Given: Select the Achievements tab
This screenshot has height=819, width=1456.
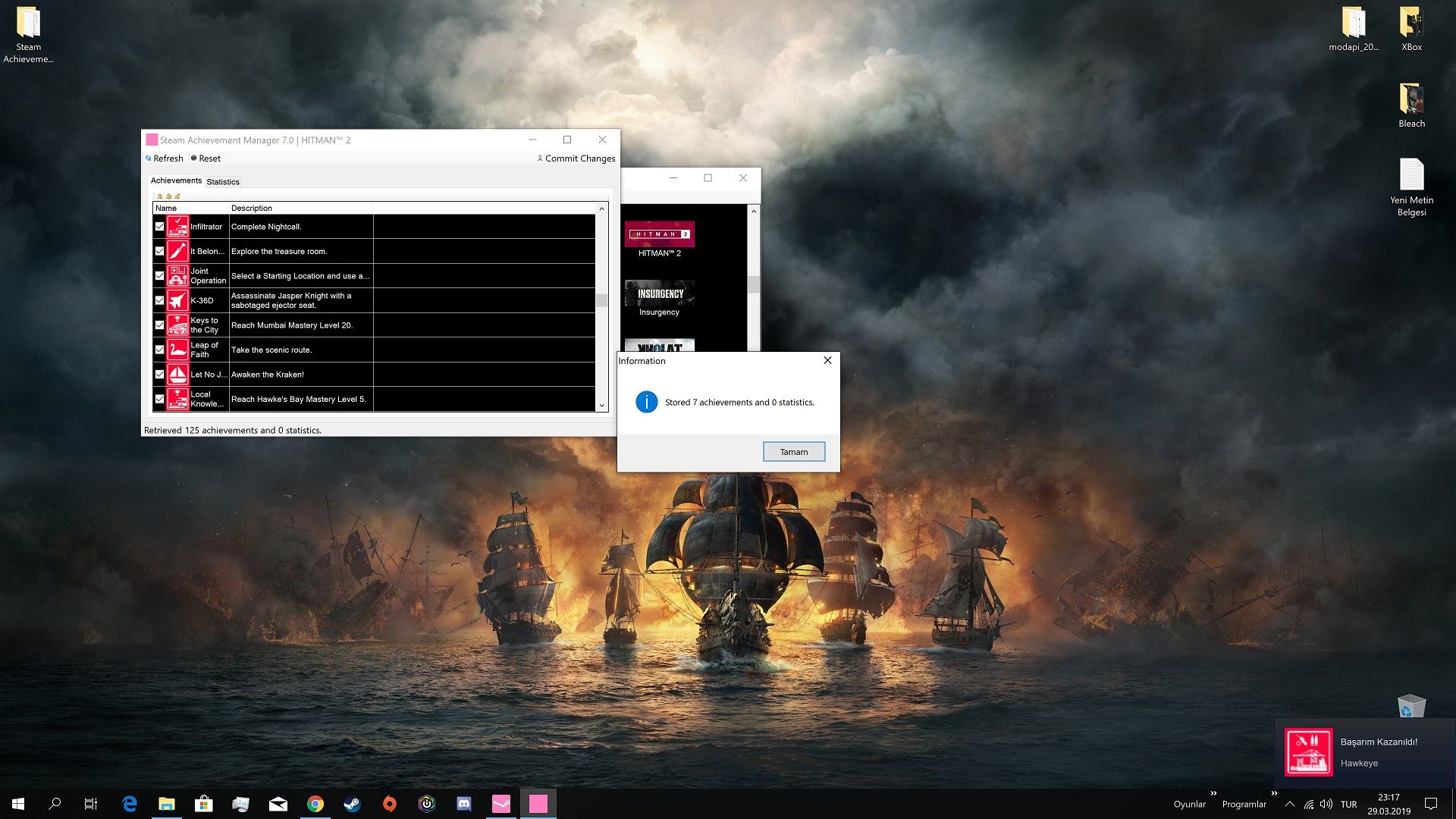Looking at the screenshot, I should (176, 180).
